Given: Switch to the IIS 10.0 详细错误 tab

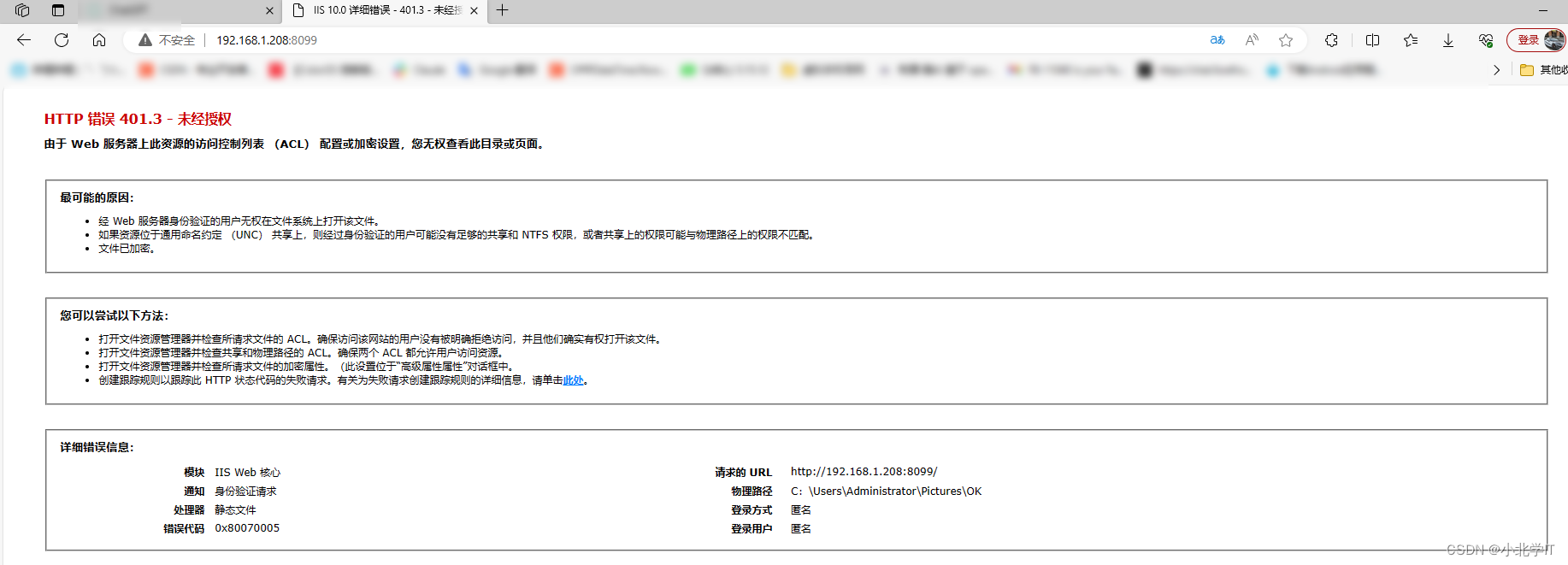Looking at the screenshot, I should point(385,10).
